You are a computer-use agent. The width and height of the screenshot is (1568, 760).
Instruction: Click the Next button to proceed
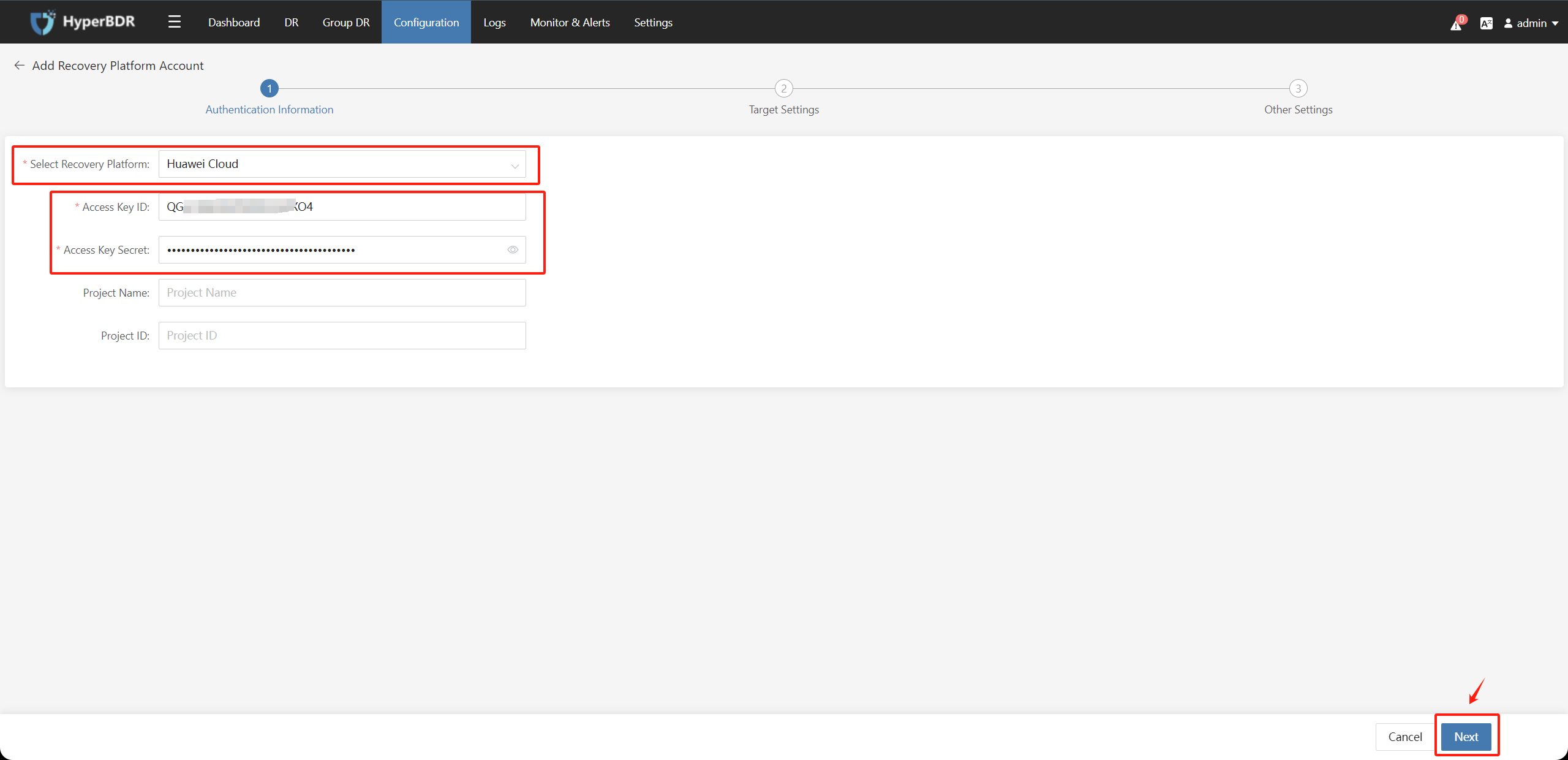point(1468,736)
